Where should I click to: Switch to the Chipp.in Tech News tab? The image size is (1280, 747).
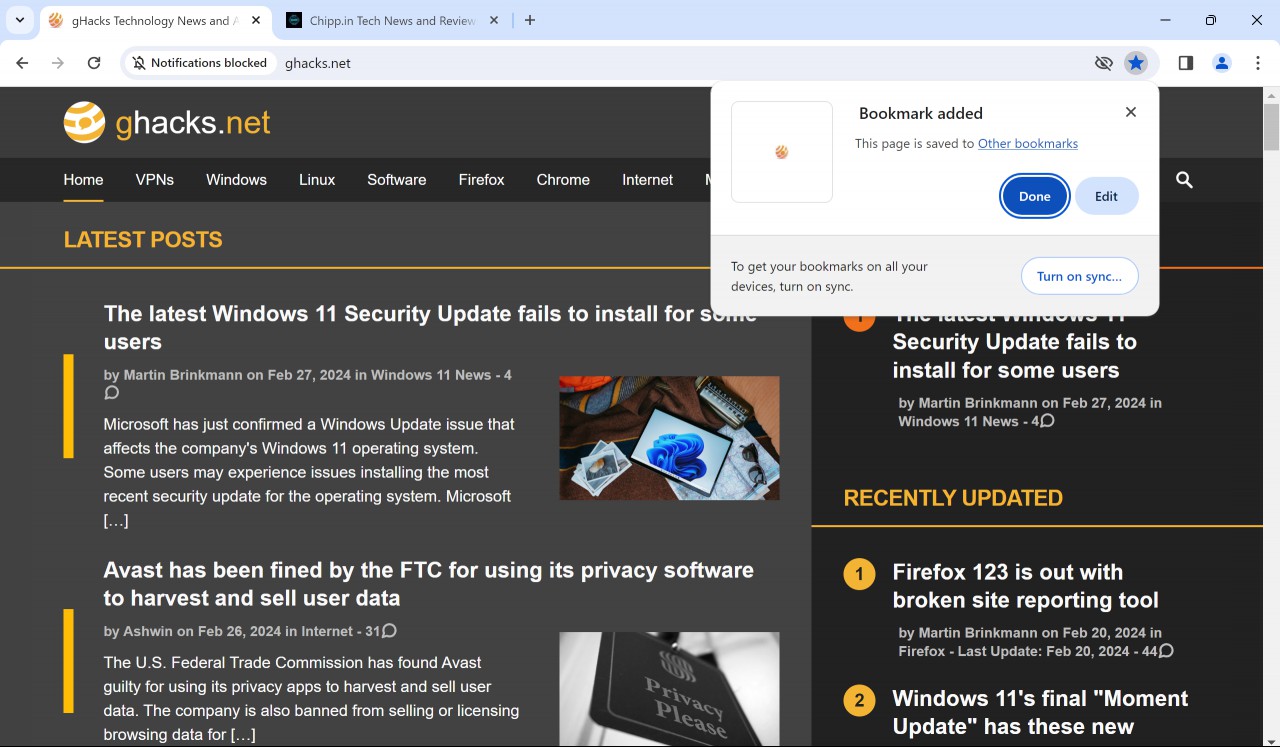tap(392, 20)
